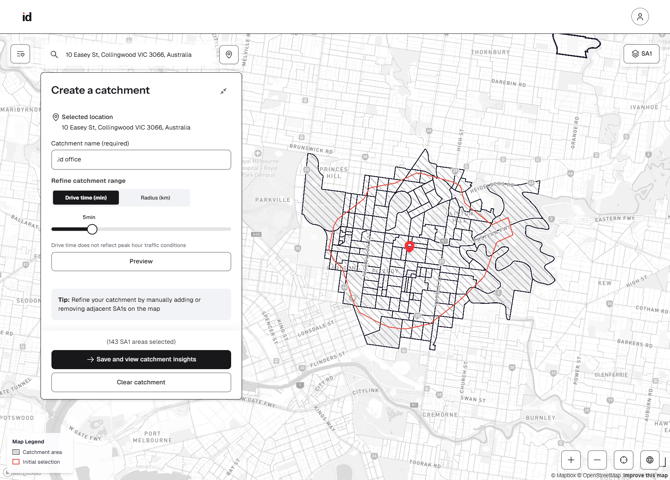
Task: Click the drive time slider handle
Action: point(92,230)
